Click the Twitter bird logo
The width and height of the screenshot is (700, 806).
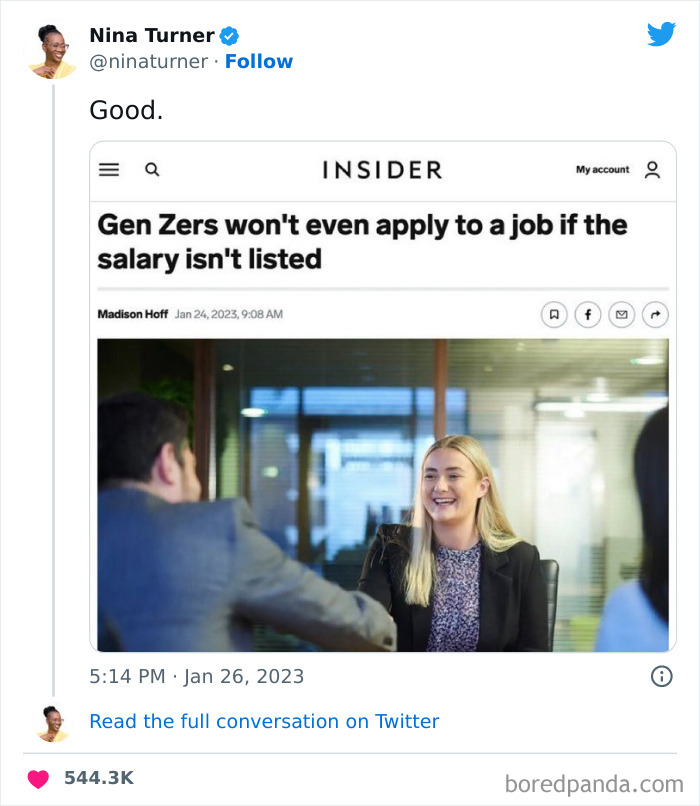click(x=662, y=34)
